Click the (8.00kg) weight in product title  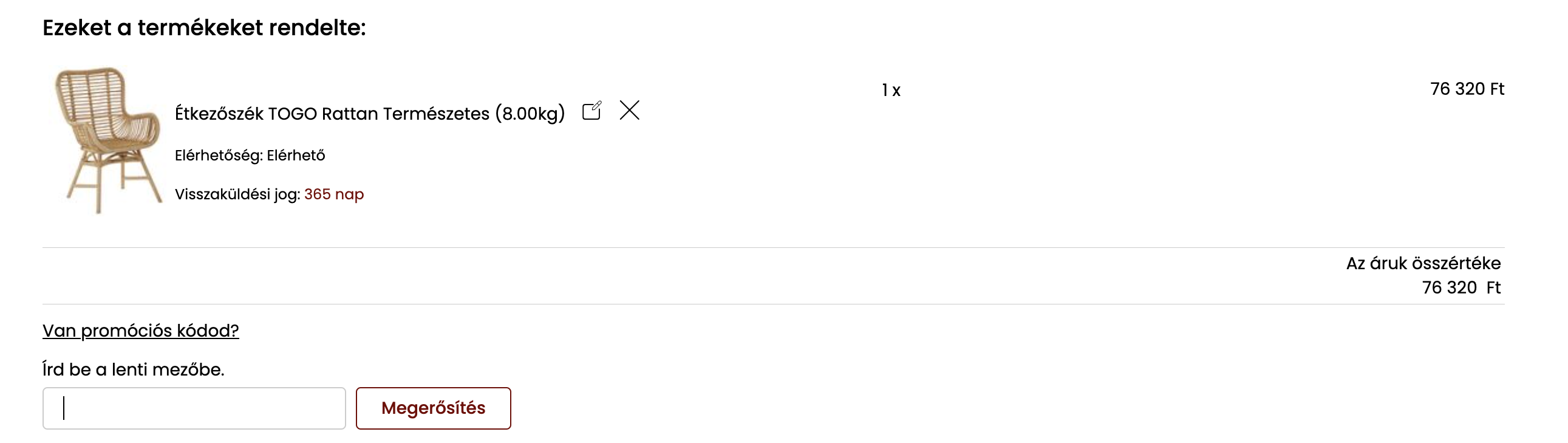530,114
